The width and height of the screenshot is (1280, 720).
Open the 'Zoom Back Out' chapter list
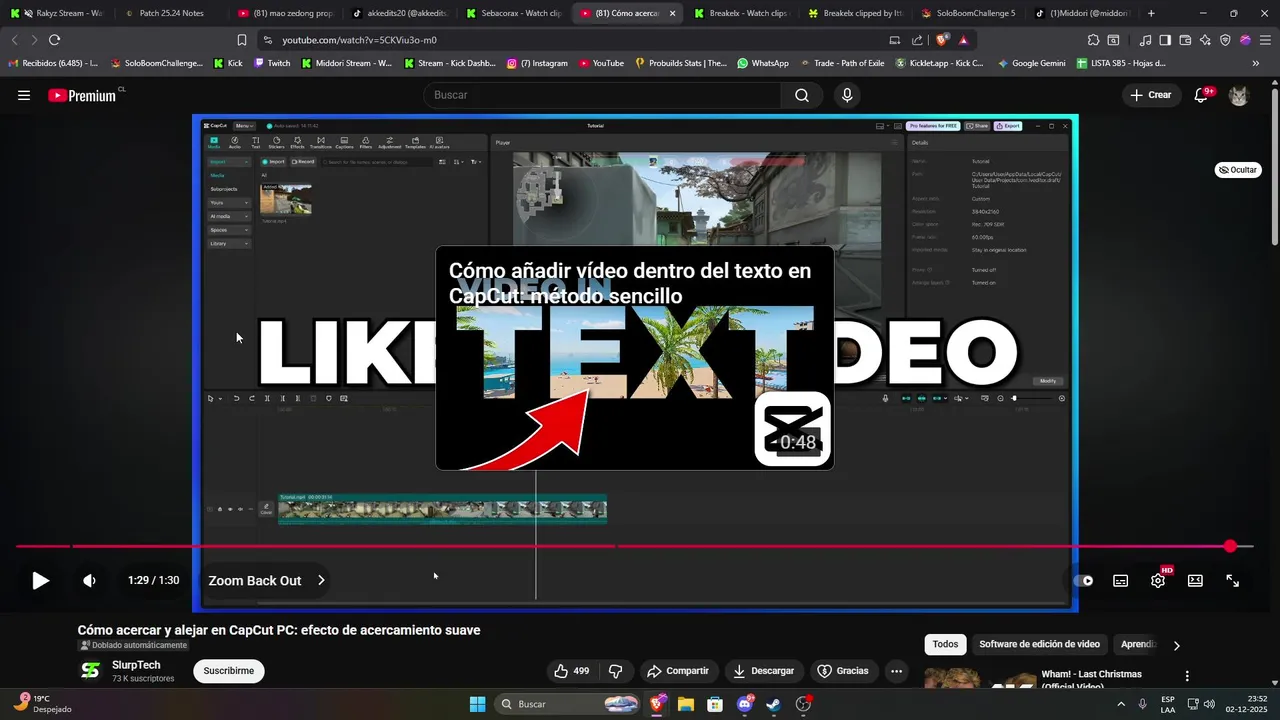pos(266,580)
